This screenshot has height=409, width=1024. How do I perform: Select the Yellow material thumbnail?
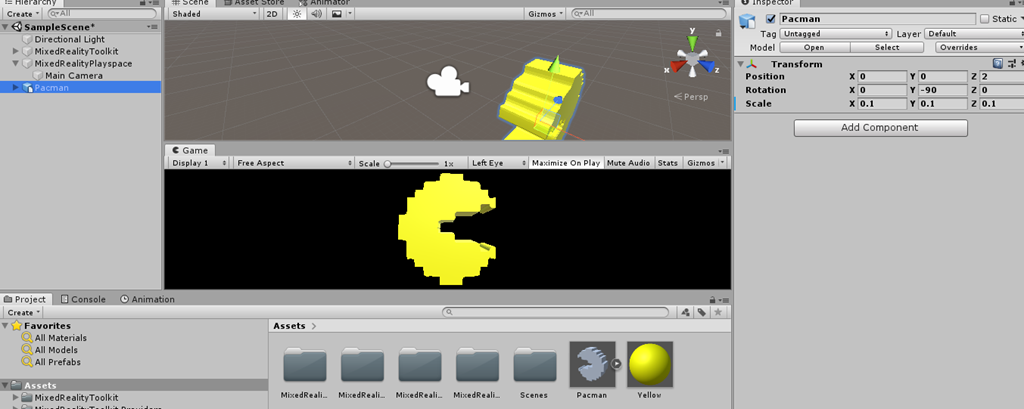click(x=649, y=364)
